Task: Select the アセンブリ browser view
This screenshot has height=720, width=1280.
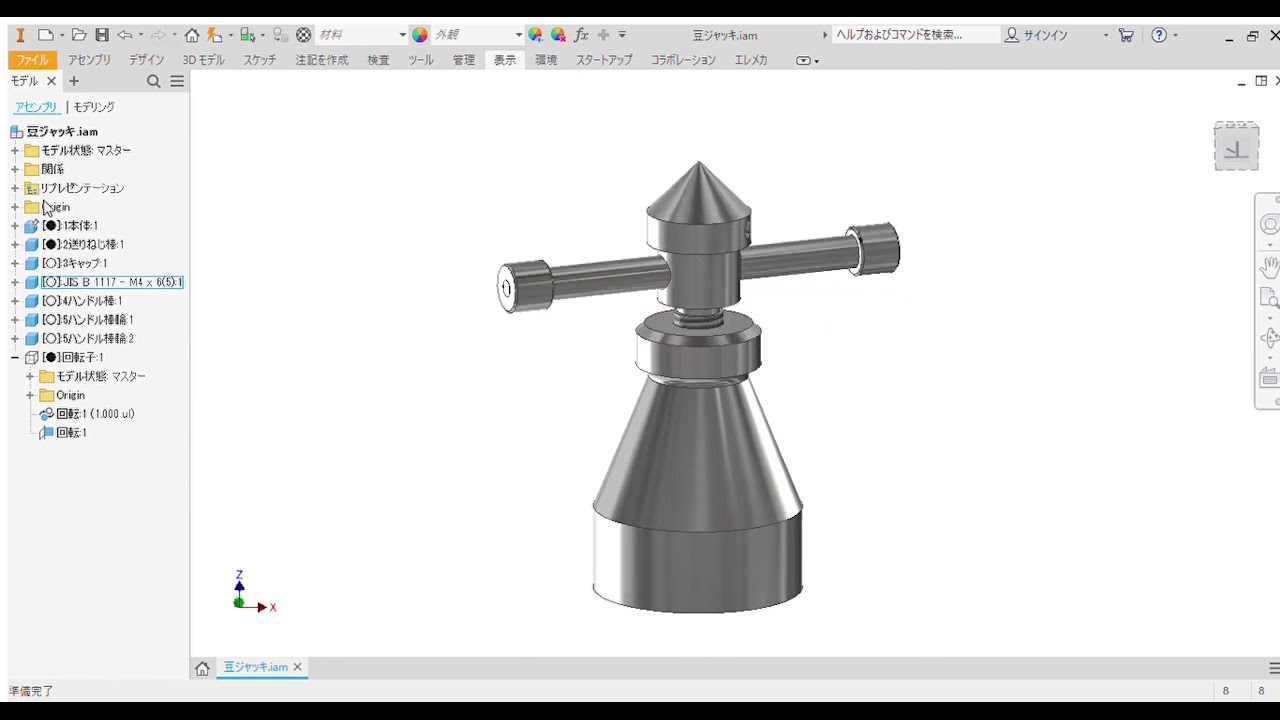Action: [36, 107]
